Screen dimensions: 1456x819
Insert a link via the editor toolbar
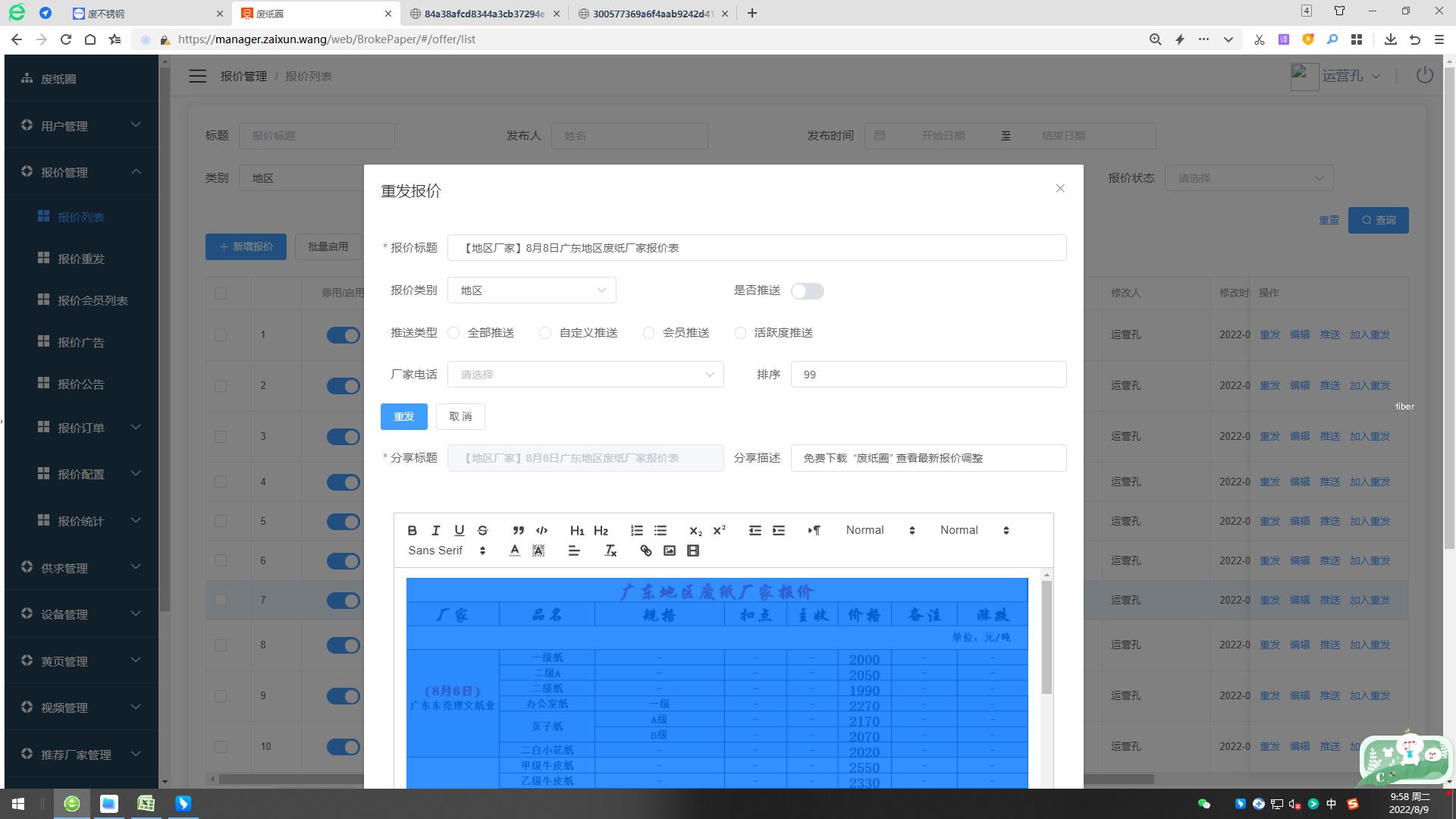645,551
